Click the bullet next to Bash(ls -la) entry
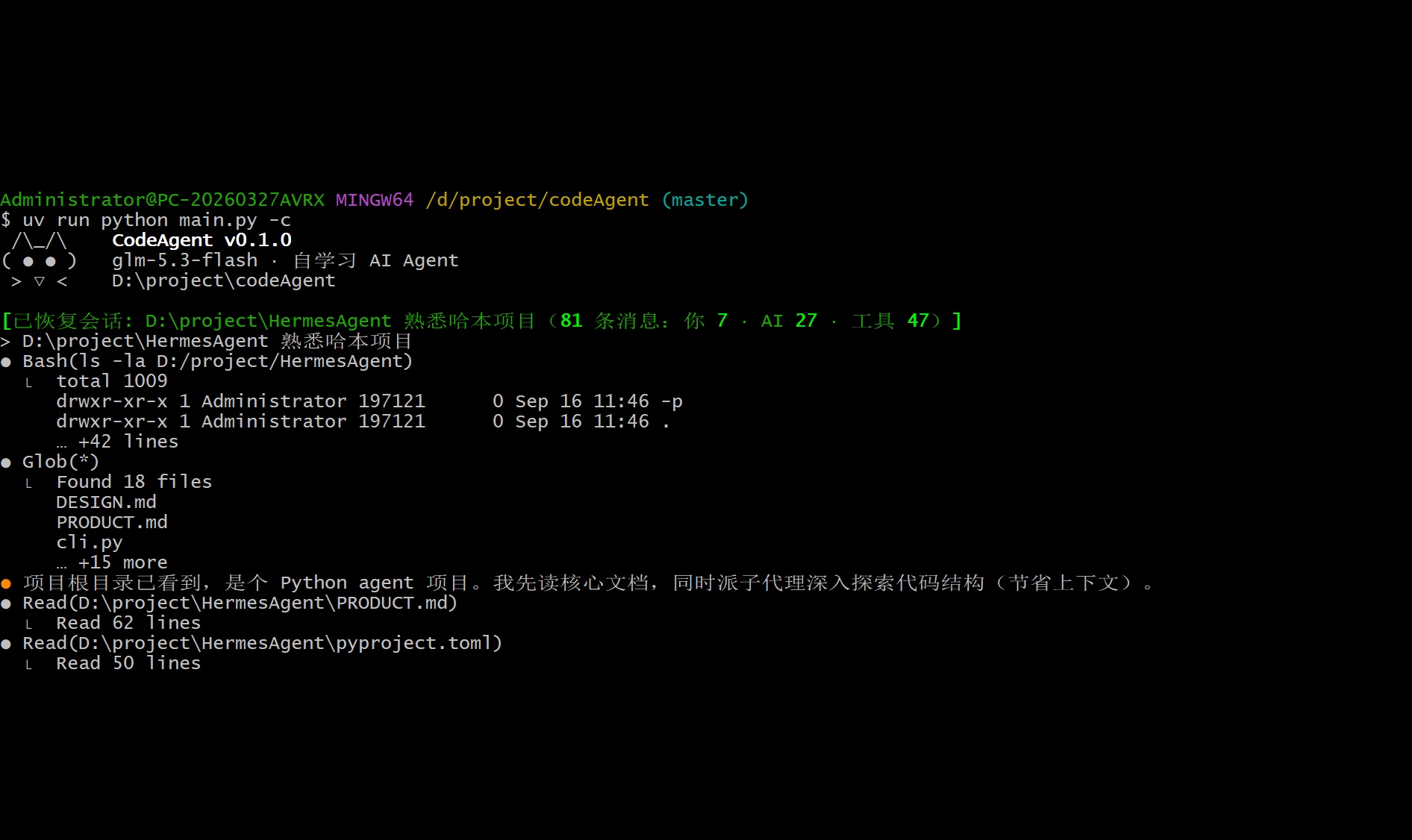 click(6, 362)
